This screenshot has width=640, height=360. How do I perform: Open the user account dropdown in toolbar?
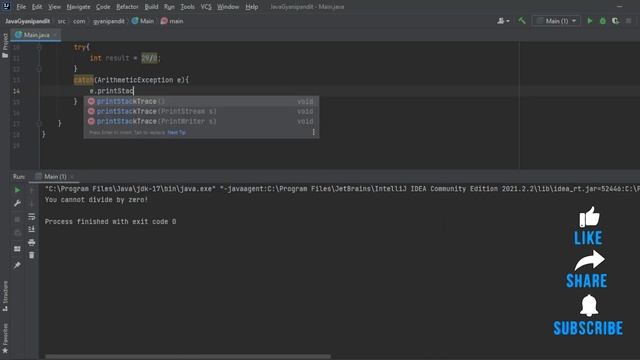(503, 21)
